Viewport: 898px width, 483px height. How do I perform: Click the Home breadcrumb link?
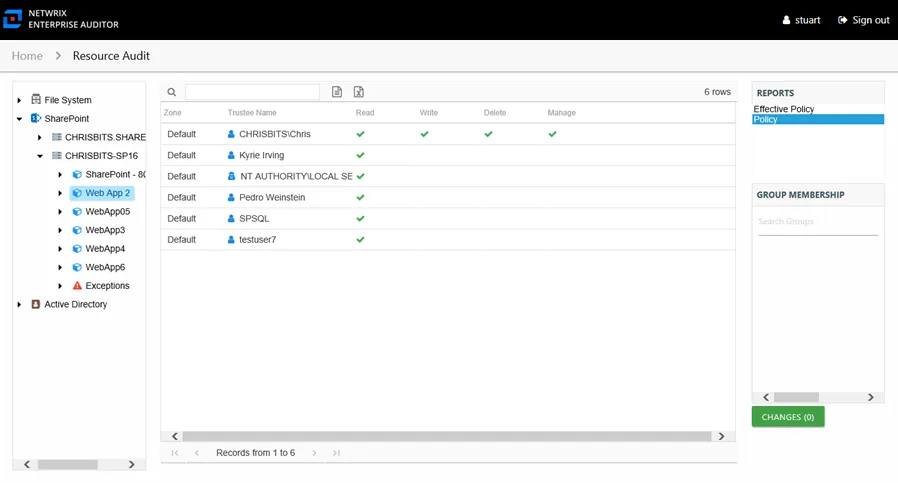[27, 56]
